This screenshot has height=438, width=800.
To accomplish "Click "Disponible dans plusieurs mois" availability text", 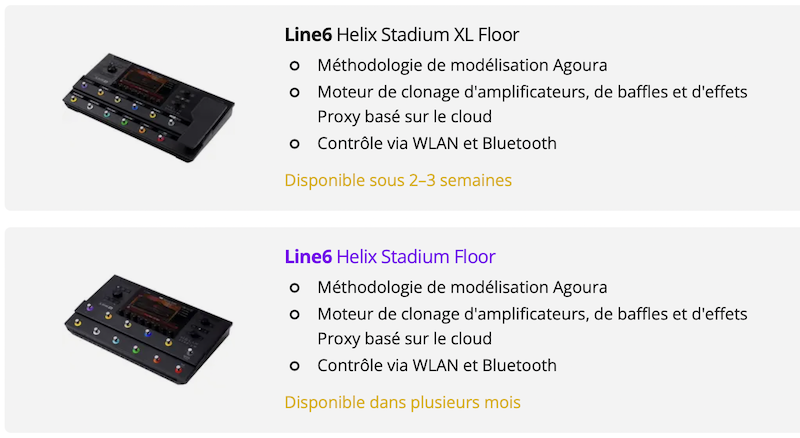I will (402, 402).
